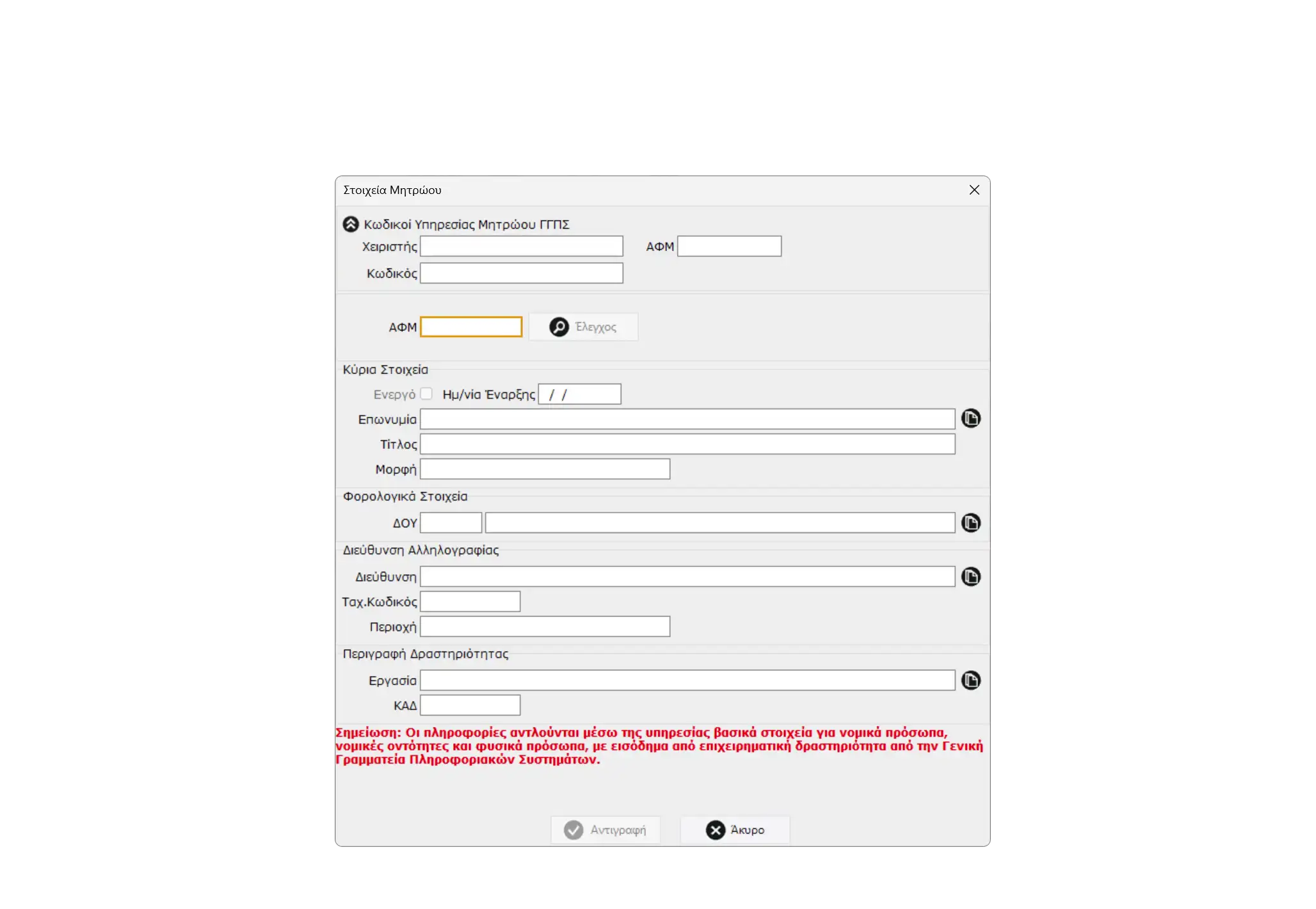Click copy icon beside ΔΟΥ field
Viewport: 1316px width, 909px height.
pos(970,523)
